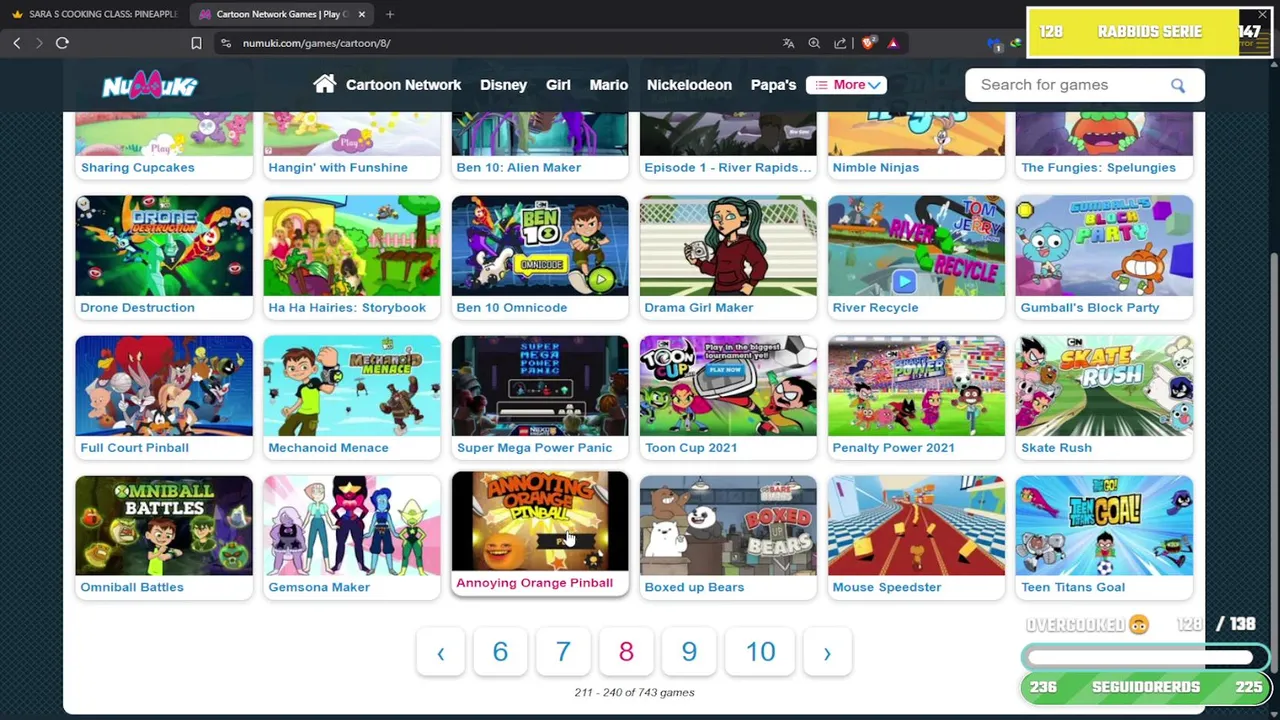Open Gumball's Block Party thumbnail
This screenshot has width=1280, height=720.
click(1104, 246)
